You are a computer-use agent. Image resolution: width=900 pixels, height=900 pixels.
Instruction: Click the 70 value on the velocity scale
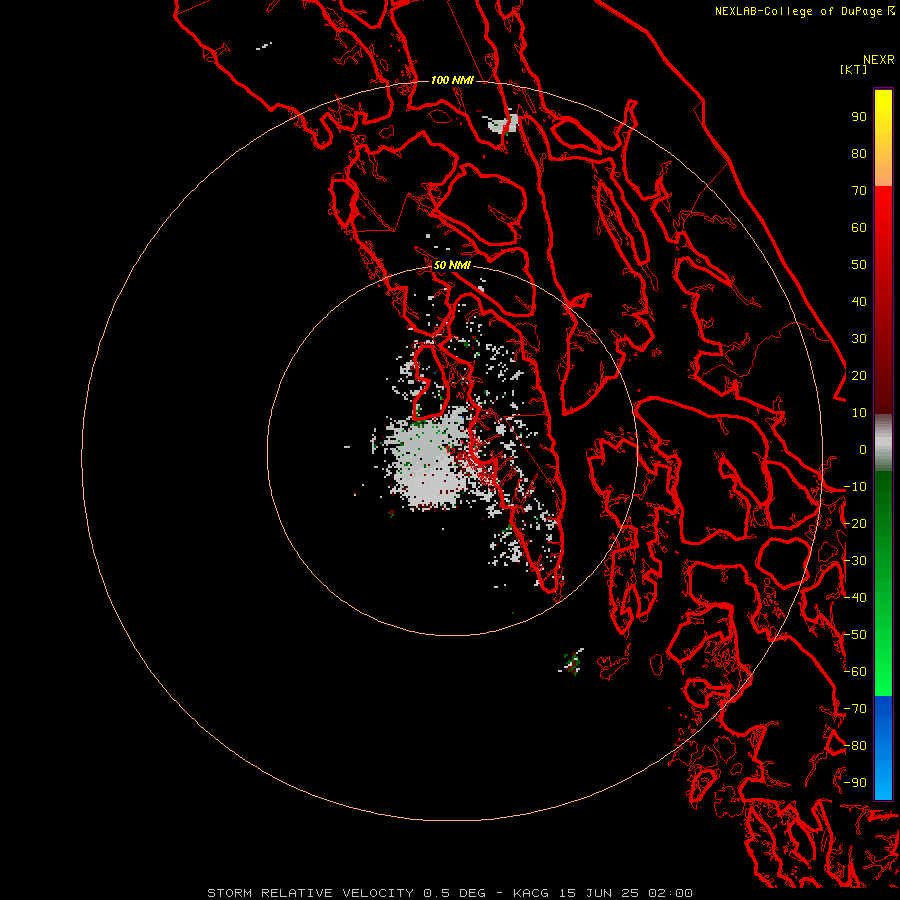click(859, 191)
